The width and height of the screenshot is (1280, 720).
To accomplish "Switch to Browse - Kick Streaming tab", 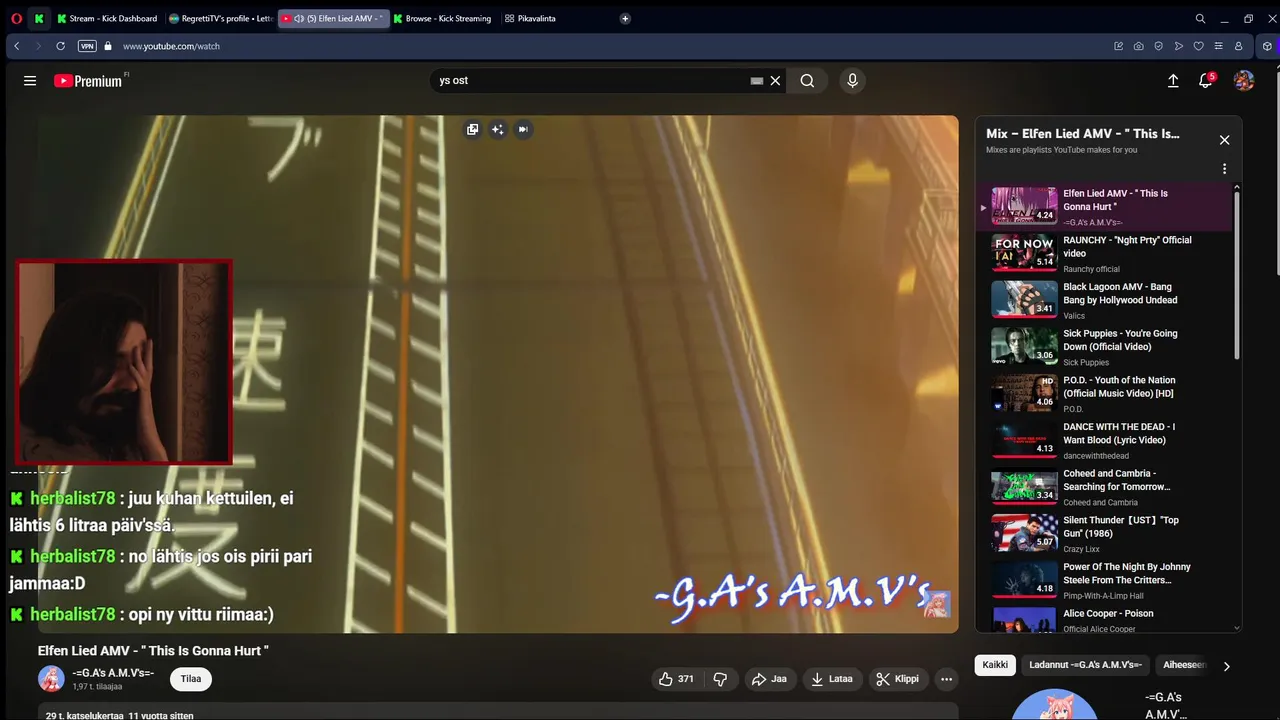I will [443, 18].
